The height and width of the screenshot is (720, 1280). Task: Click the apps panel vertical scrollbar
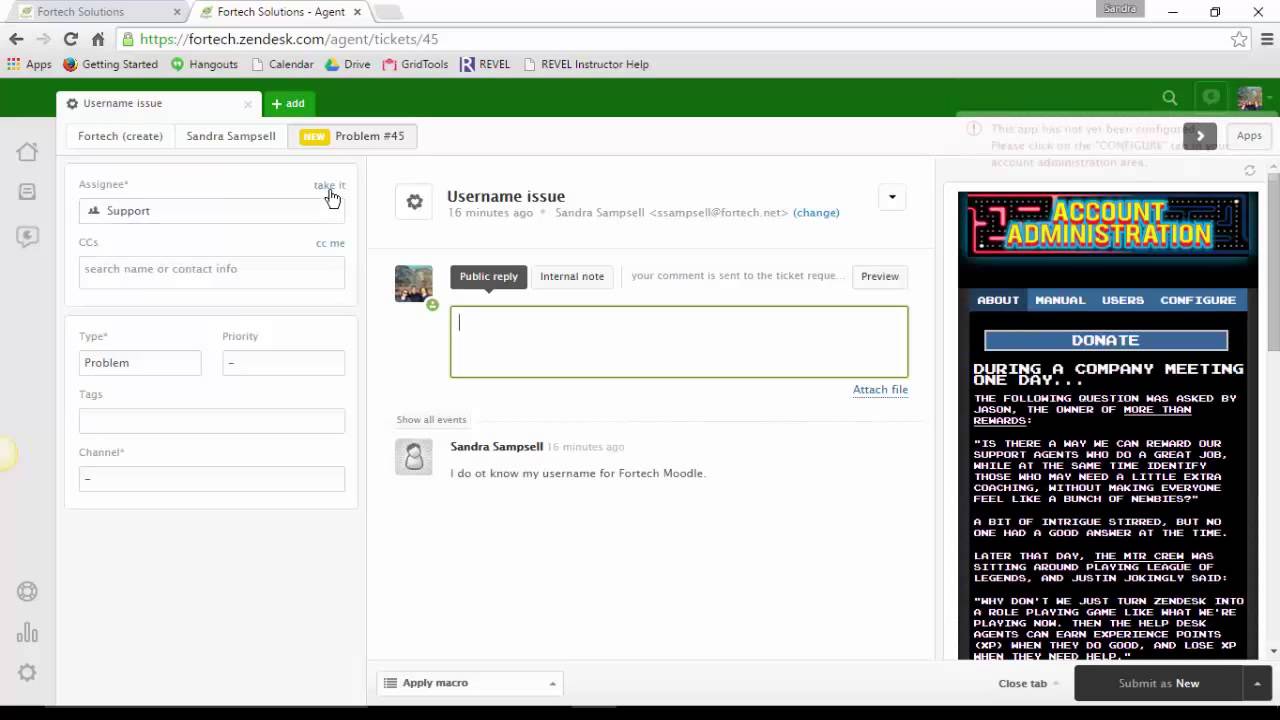point(1273,263)
